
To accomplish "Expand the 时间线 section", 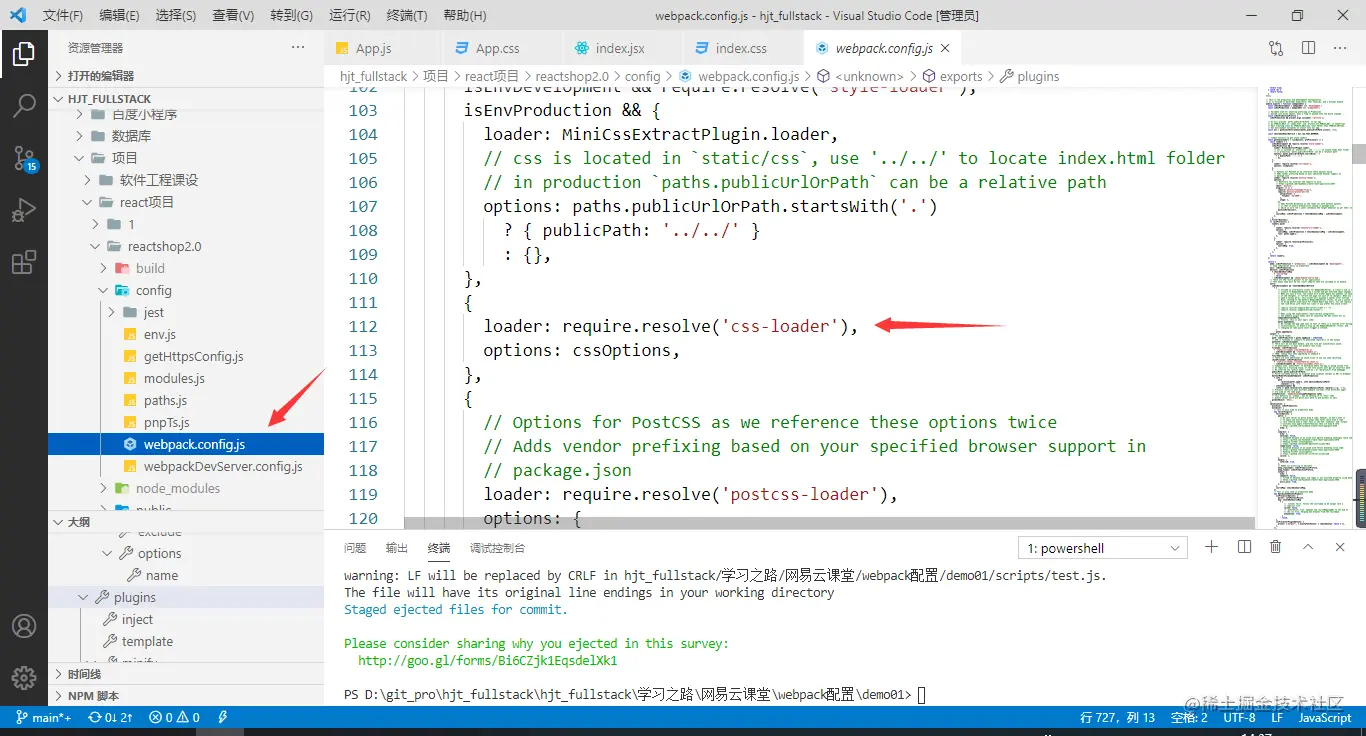I will [x=186, y=674].
